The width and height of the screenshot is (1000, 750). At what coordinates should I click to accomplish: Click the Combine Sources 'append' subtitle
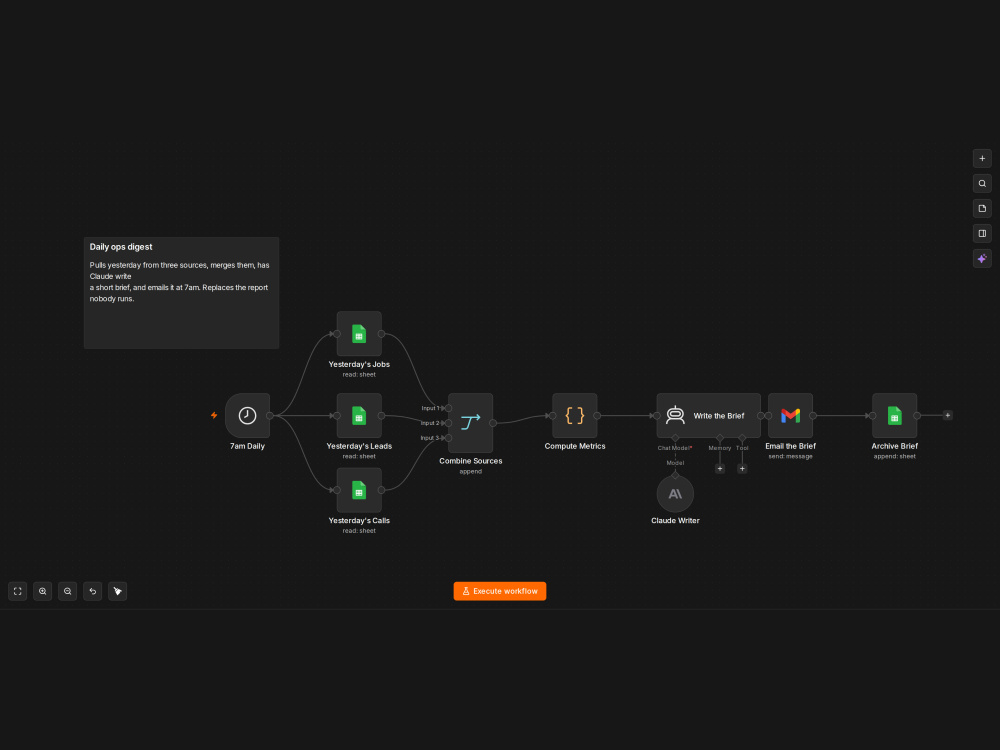pyautogui.click(x=471, y=471)
